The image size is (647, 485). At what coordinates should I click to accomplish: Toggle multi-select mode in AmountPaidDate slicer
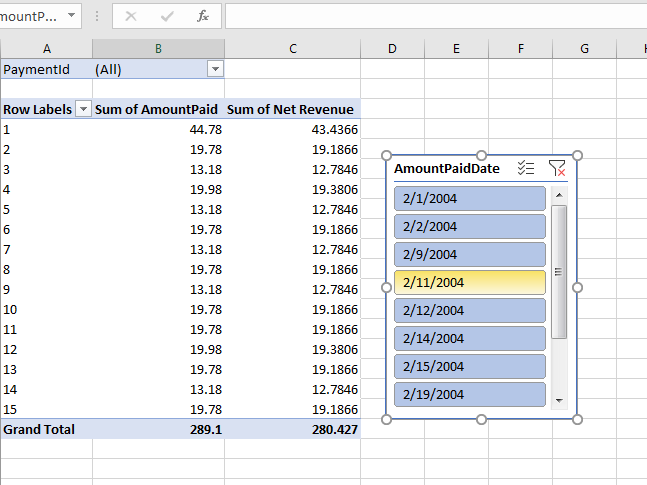point(526,168)
